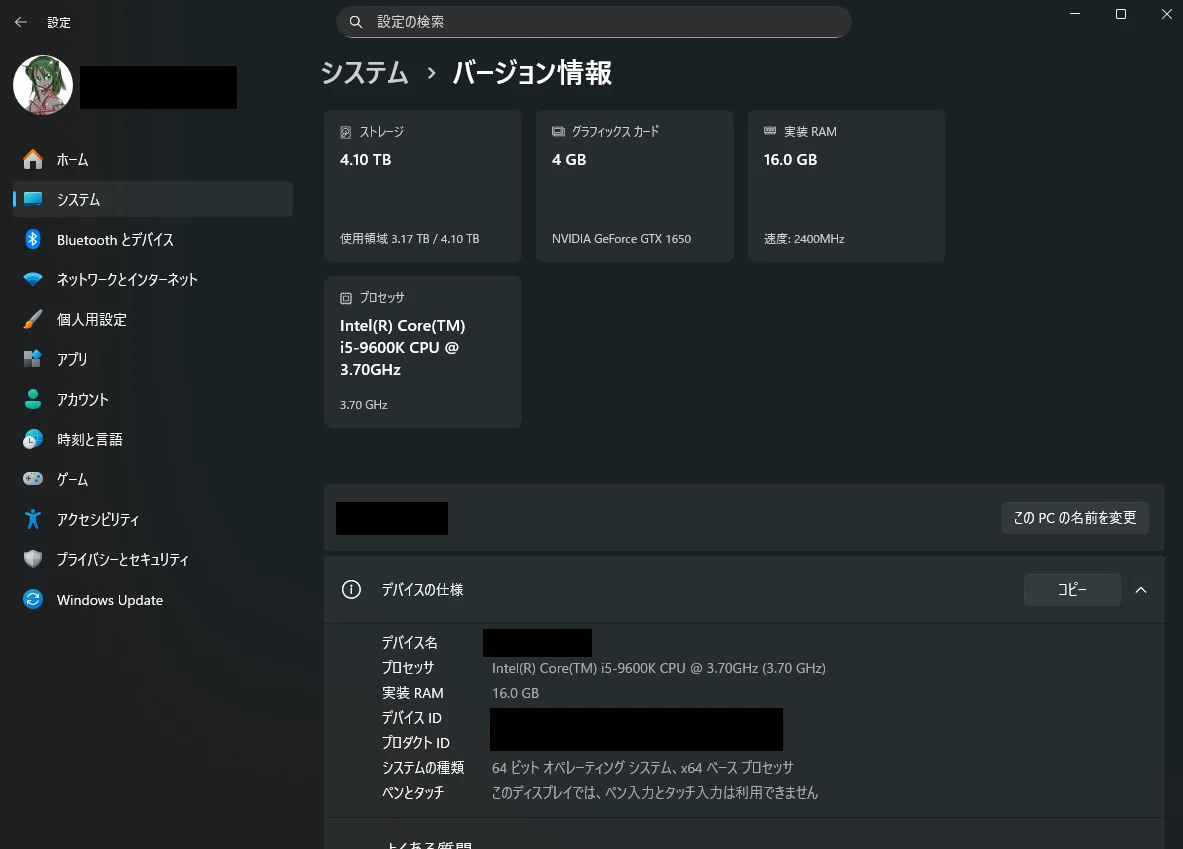Click the デバイス ID label
The image size is (1183, 849).
tap(412, 718)
